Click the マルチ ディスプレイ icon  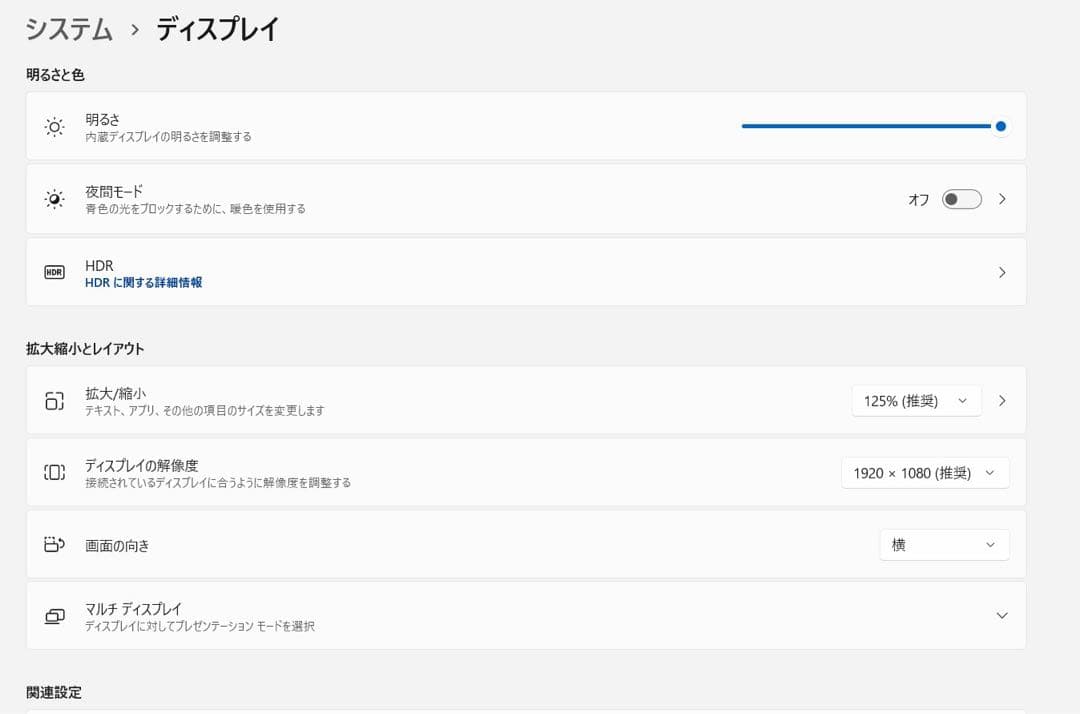pyautogui.click(x=53, y=615)
